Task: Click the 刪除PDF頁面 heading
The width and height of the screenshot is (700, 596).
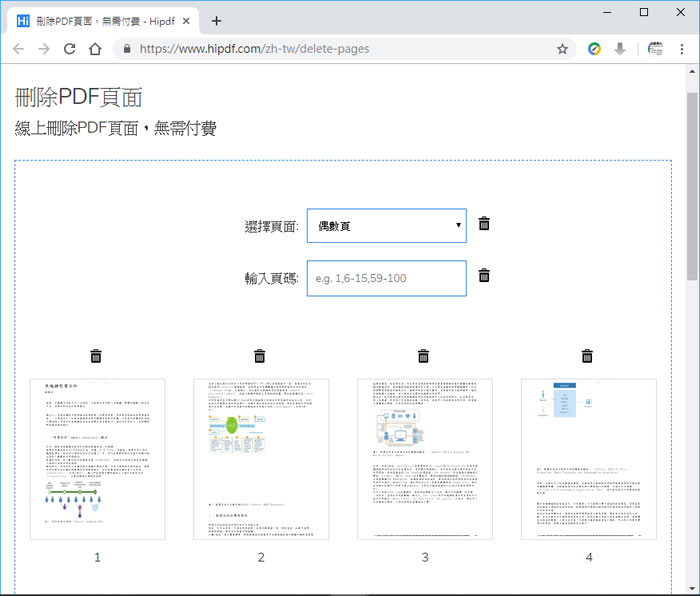Action: coord(79,97)
